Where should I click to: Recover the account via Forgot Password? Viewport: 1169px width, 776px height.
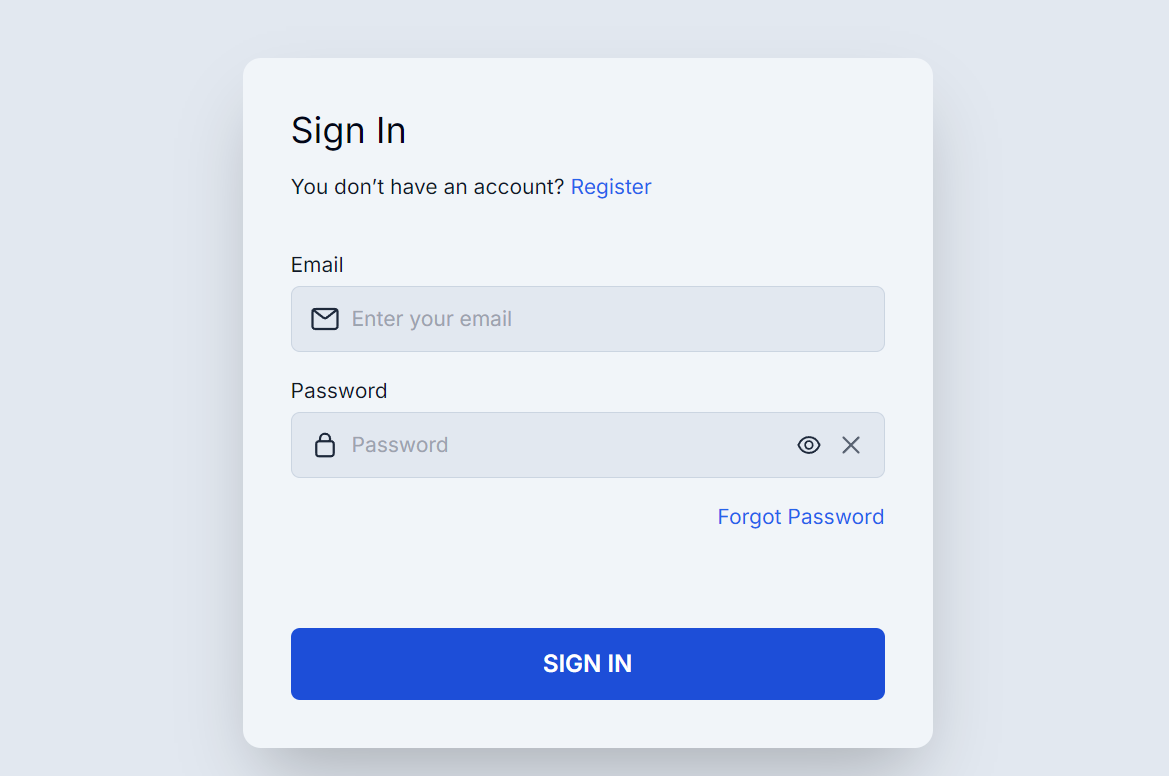800,517
